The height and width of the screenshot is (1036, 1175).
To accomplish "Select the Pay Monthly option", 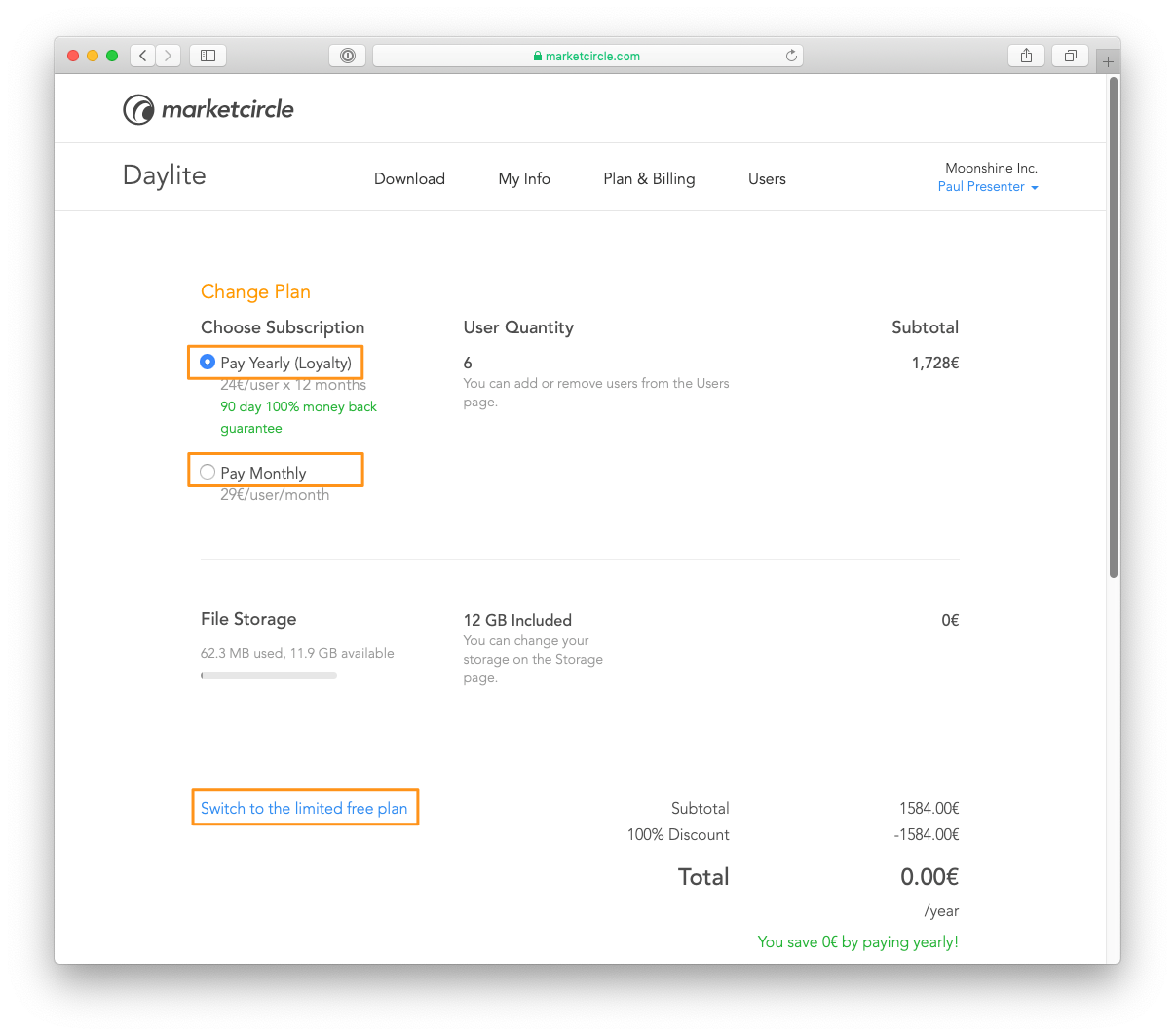I will (x=208, y=472).
